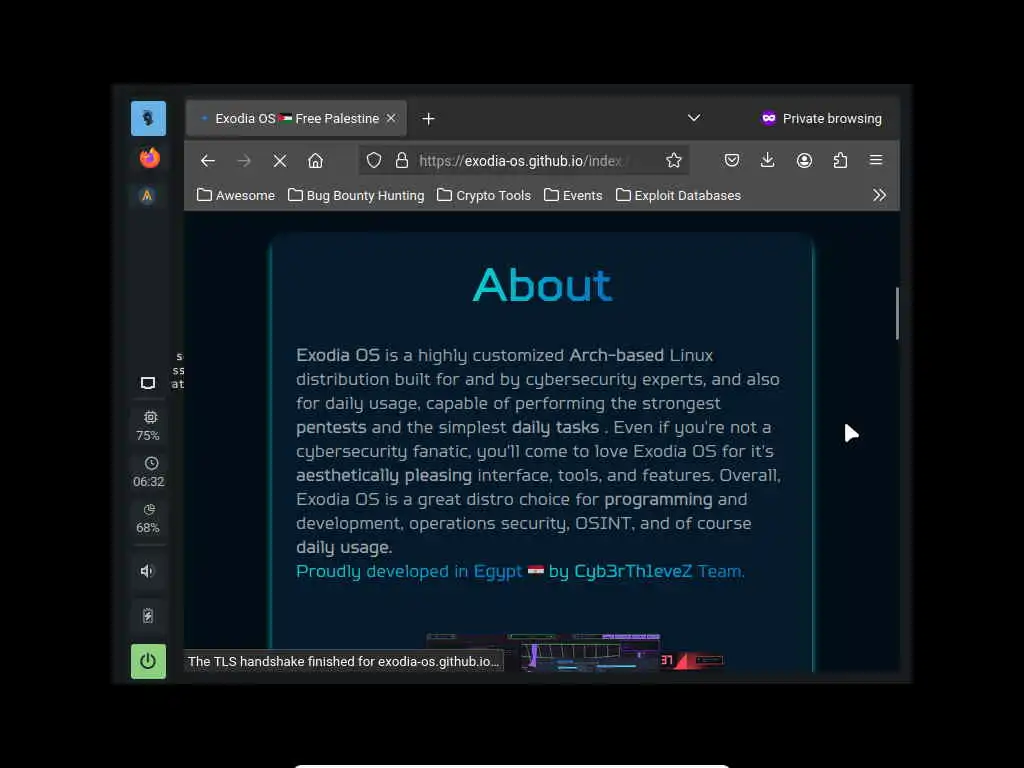This screenshot has width=1024, height=768.
Task: Click the TLS handshake status message
Action: pyautogui.click(x=344, y=662)
